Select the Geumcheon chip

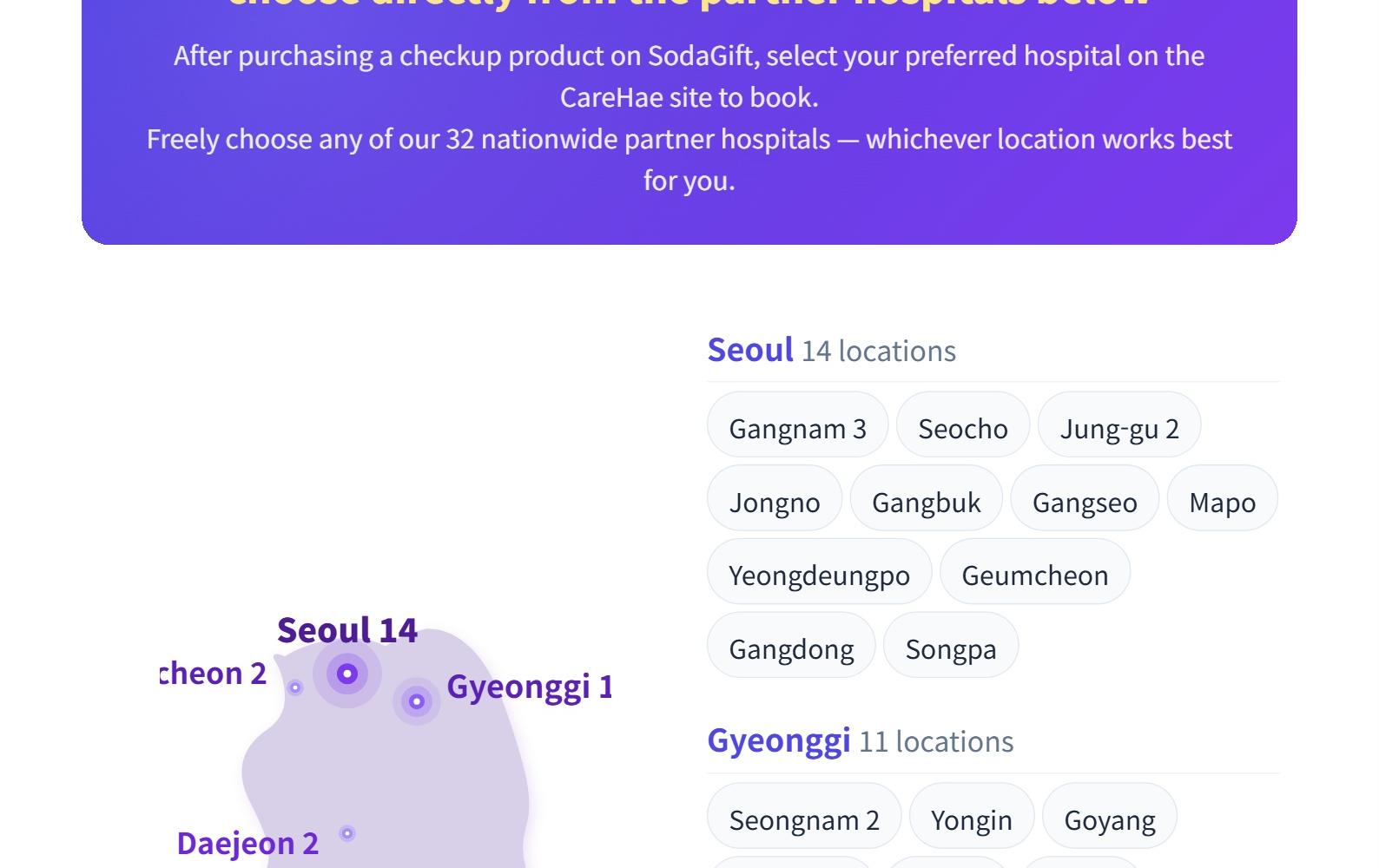[1035, 571]
